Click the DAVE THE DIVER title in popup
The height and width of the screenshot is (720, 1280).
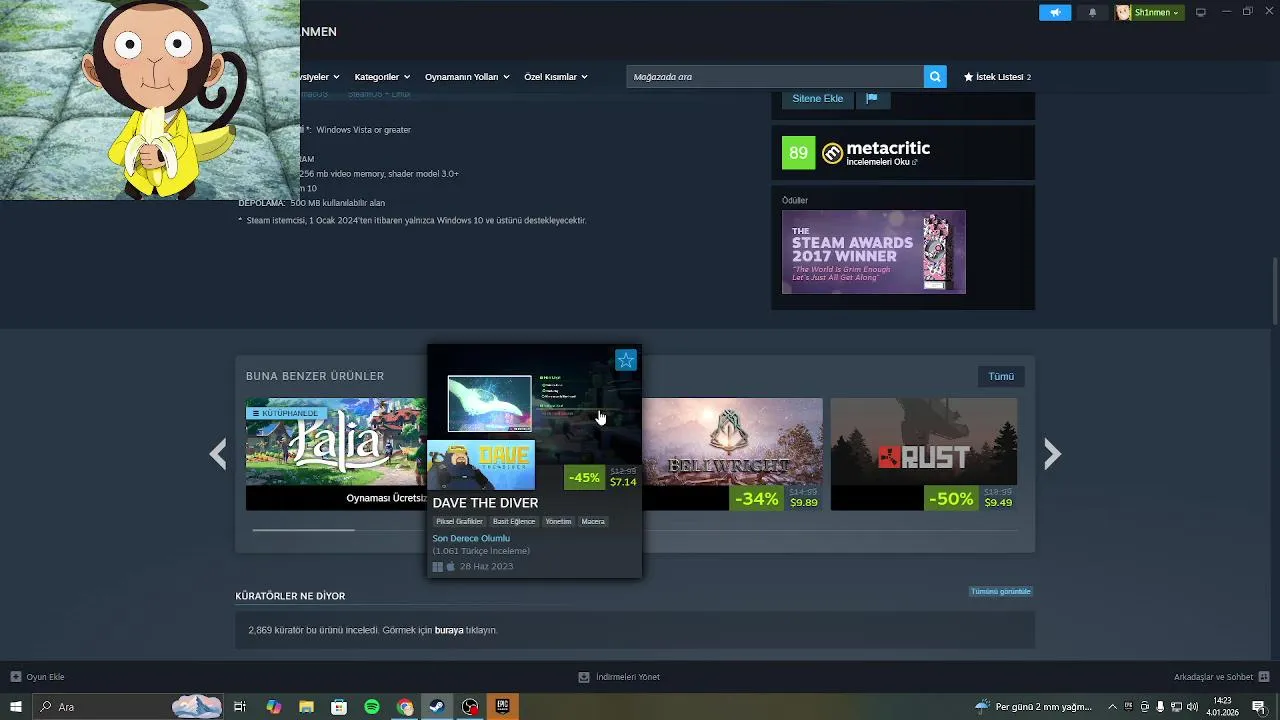pyautogui.click(x=485, y=503)
